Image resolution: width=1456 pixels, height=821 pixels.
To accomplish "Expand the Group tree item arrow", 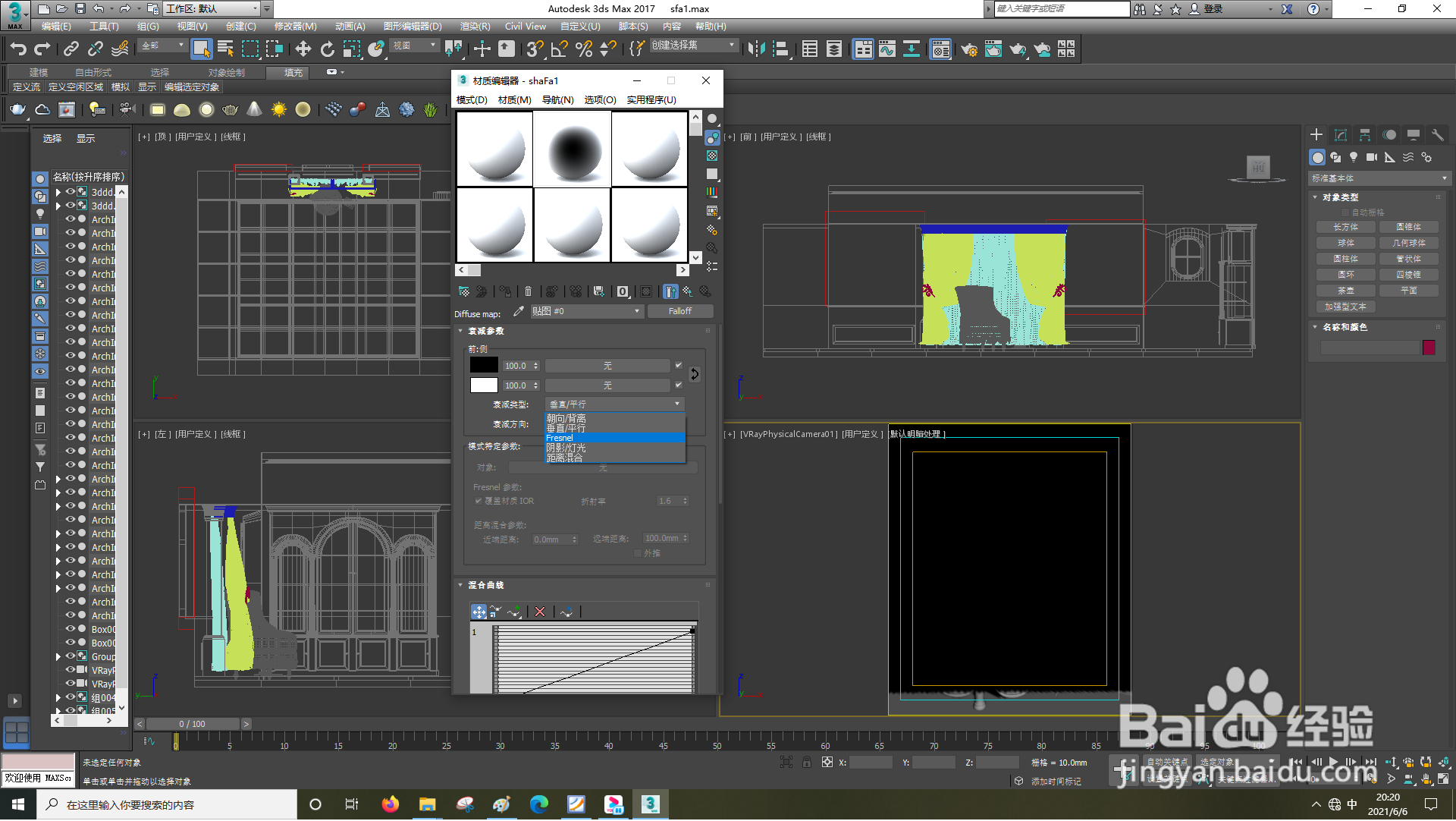I will coord(58,656).
